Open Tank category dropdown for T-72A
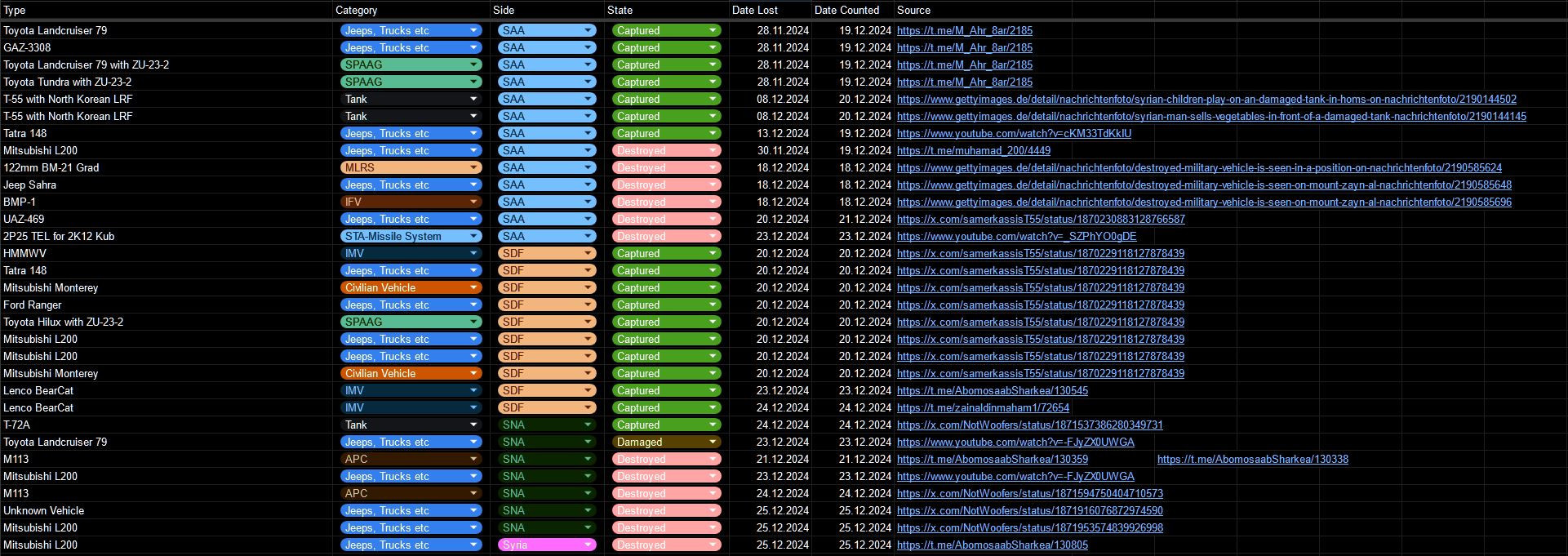The width and height of the screenshot is (1568, 556). (411, 425)
